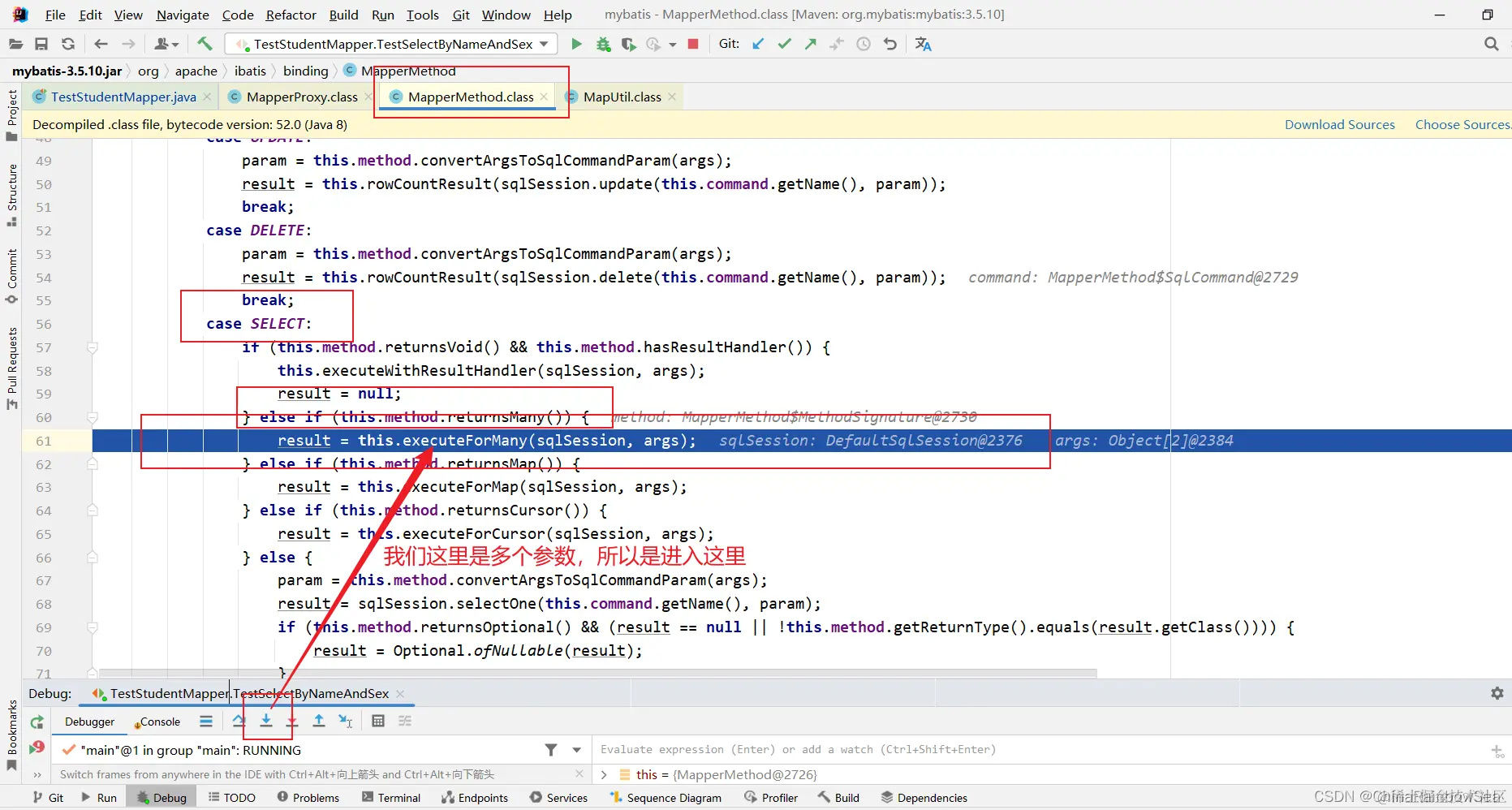Open the Endpoints tool window

pyautogui.click(x=476, y=798)
